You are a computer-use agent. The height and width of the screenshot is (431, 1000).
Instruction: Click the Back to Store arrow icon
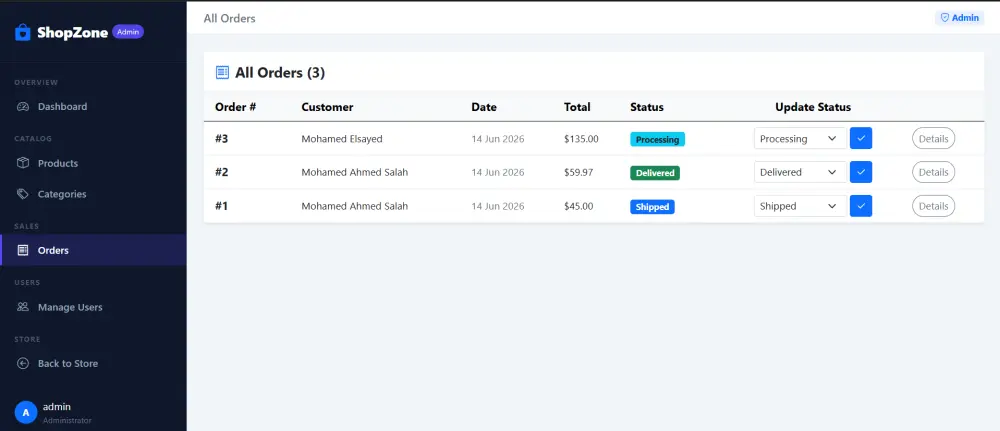(x=23, y=363)
